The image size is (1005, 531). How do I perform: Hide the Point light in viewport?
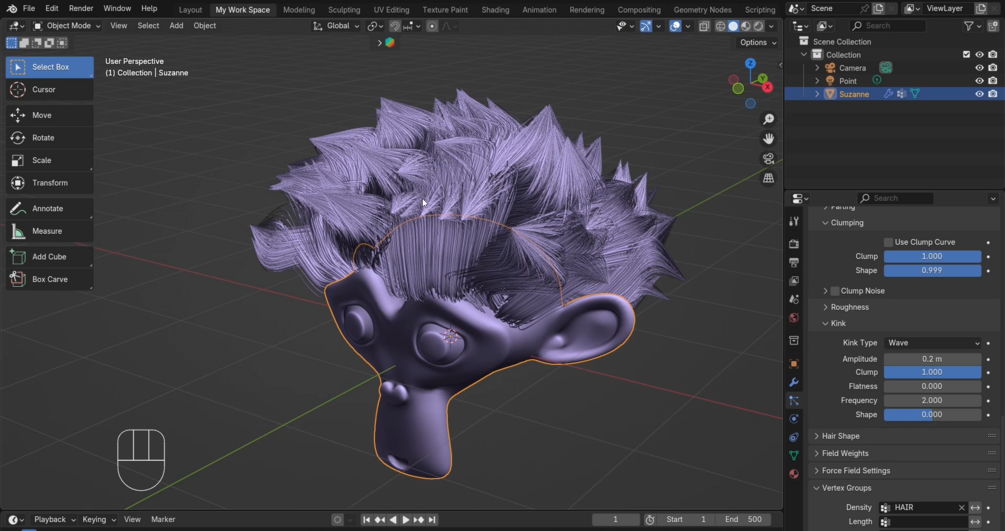pos(979,81)
